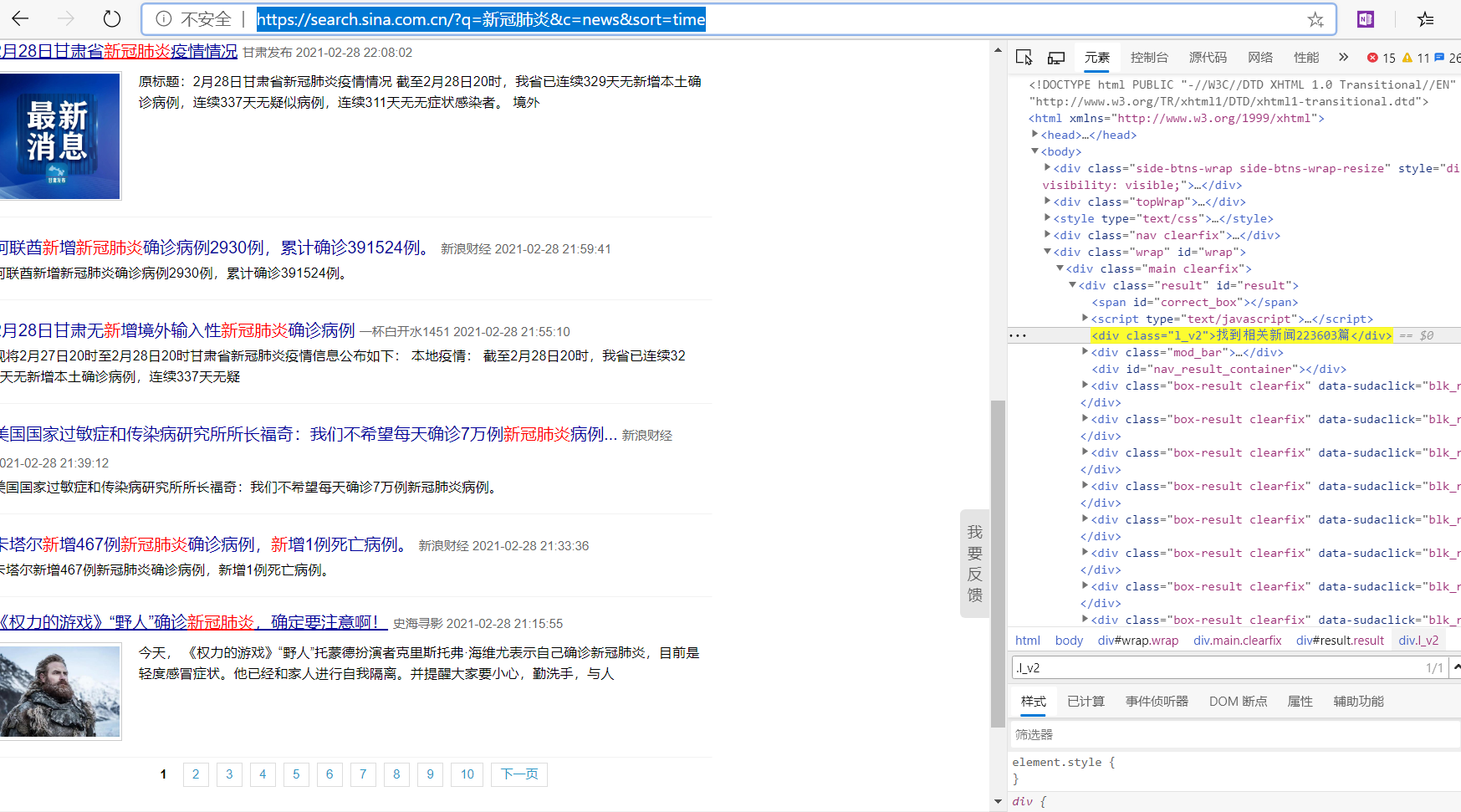The width and height of the screenshot is (1461, 812).
Task: Expand the topWrap div node
Action: pos(1047,202)
